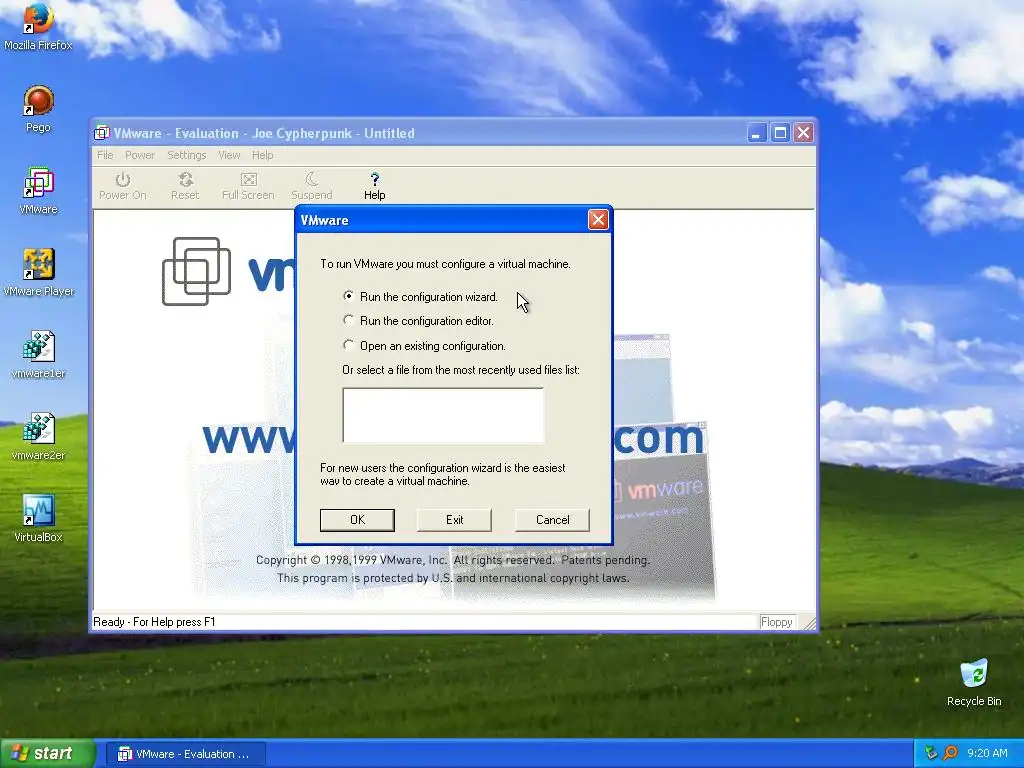
Task: Select the Recycle Bin icon
Action: tap(974, 682)
